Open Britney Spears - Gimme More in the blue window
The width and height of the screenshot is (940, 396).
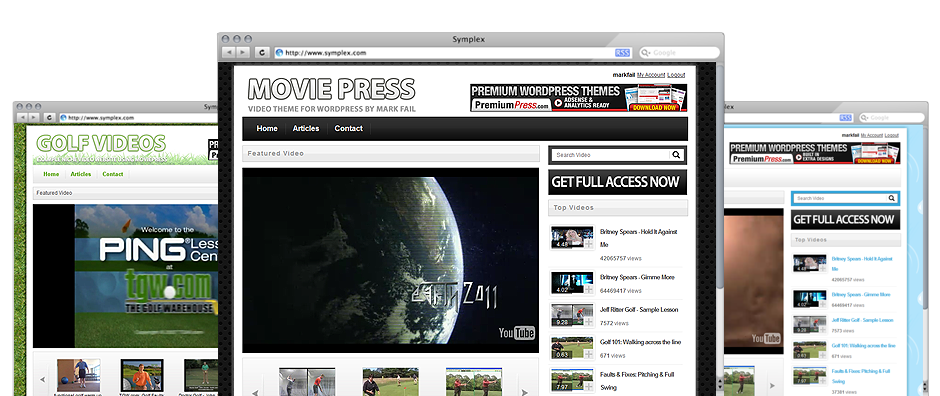(861, 295)
